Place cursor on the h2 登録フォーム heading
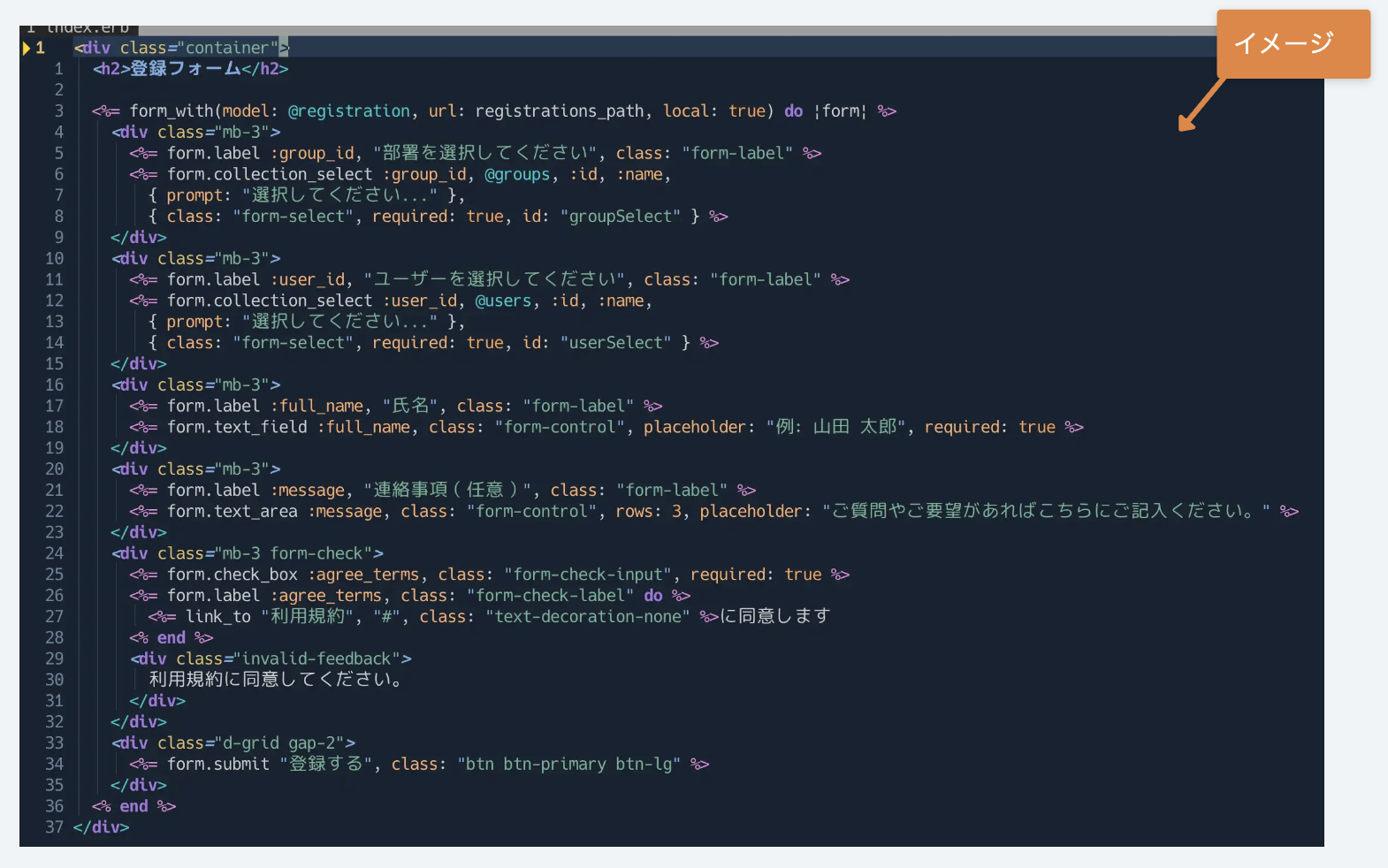The image size is (1388, 868). pos(190,69)
